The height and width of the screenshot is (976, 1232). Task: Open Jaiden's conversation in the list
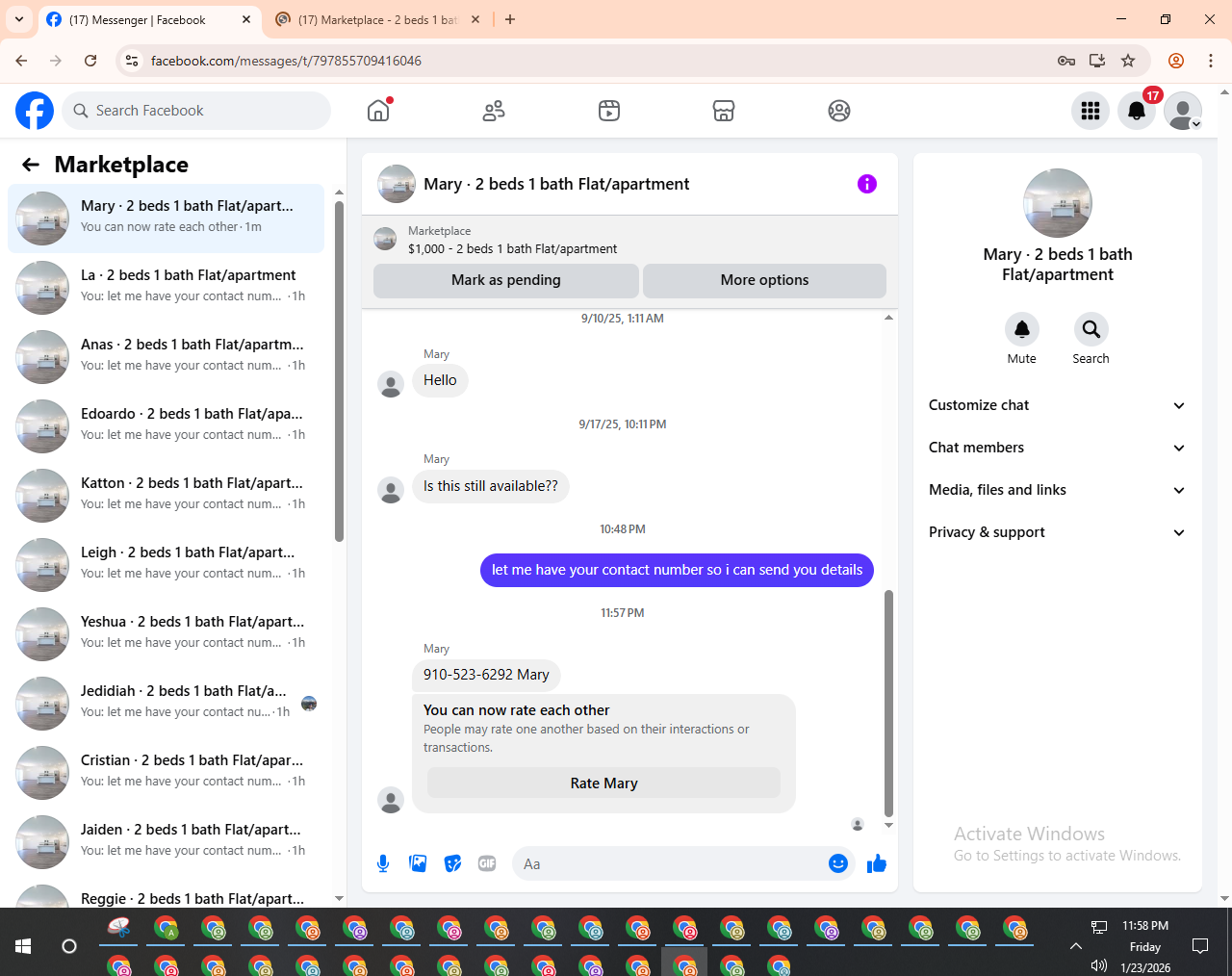click(167, 842)
